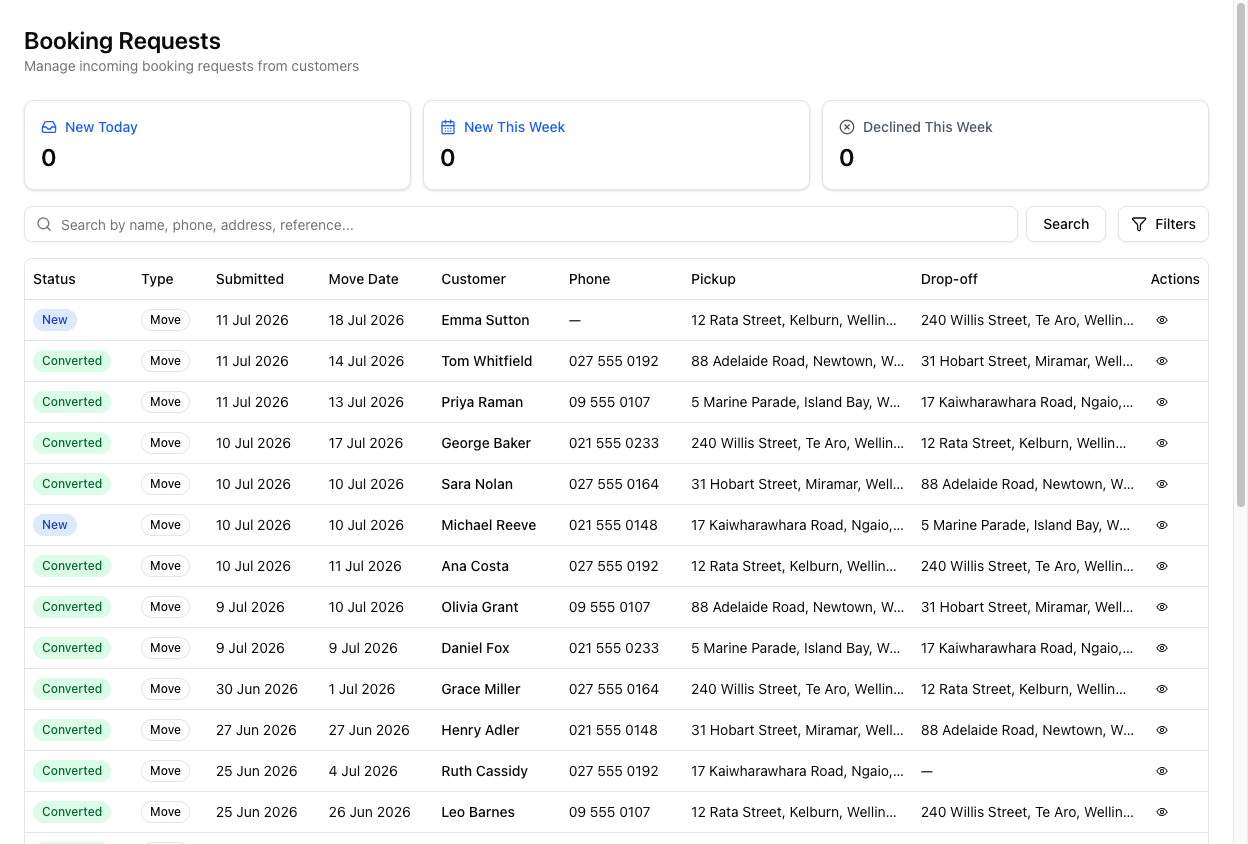Open Michael Reeve's request eye icon
This screenshot has height=844, width=1248.
[1162, 525]
